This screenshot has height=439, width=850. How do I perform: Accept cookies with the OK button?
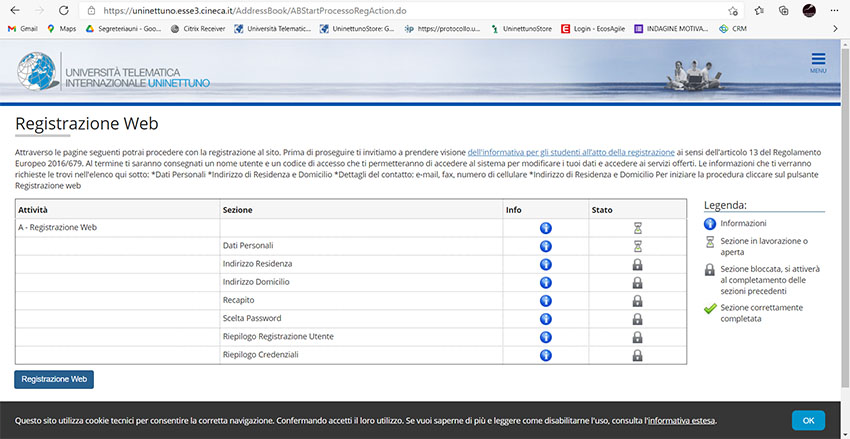808,420
